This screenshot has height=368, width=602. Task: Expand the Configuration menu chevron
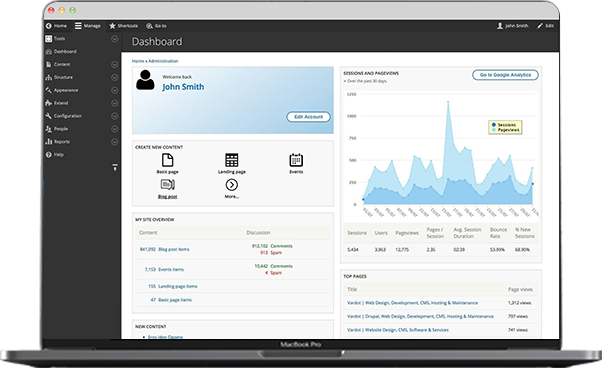(x=114, y=116)
